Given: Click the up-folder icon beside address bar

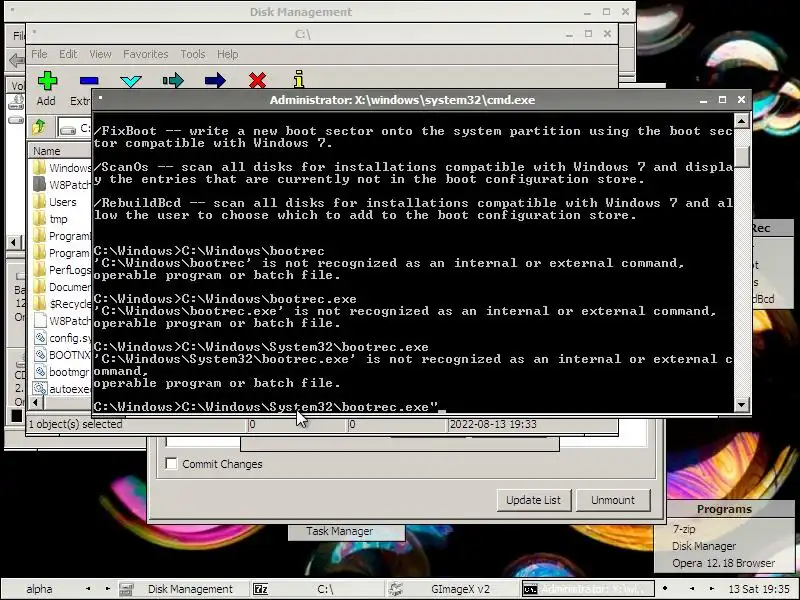Looking at the screenshot, I should [39, 126].
